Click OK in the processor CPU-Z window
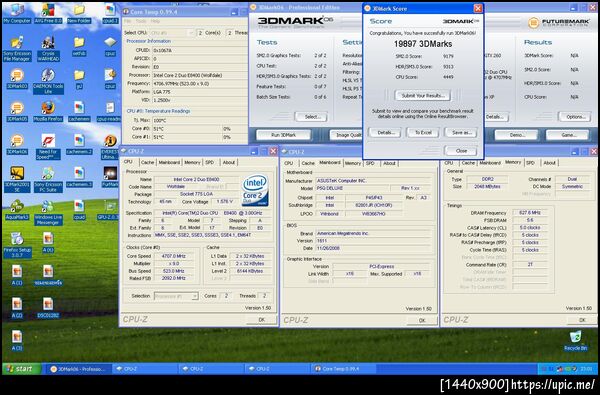Image resolution: width=600 pixels, height=395 pixels. click(x=261, y=320)
